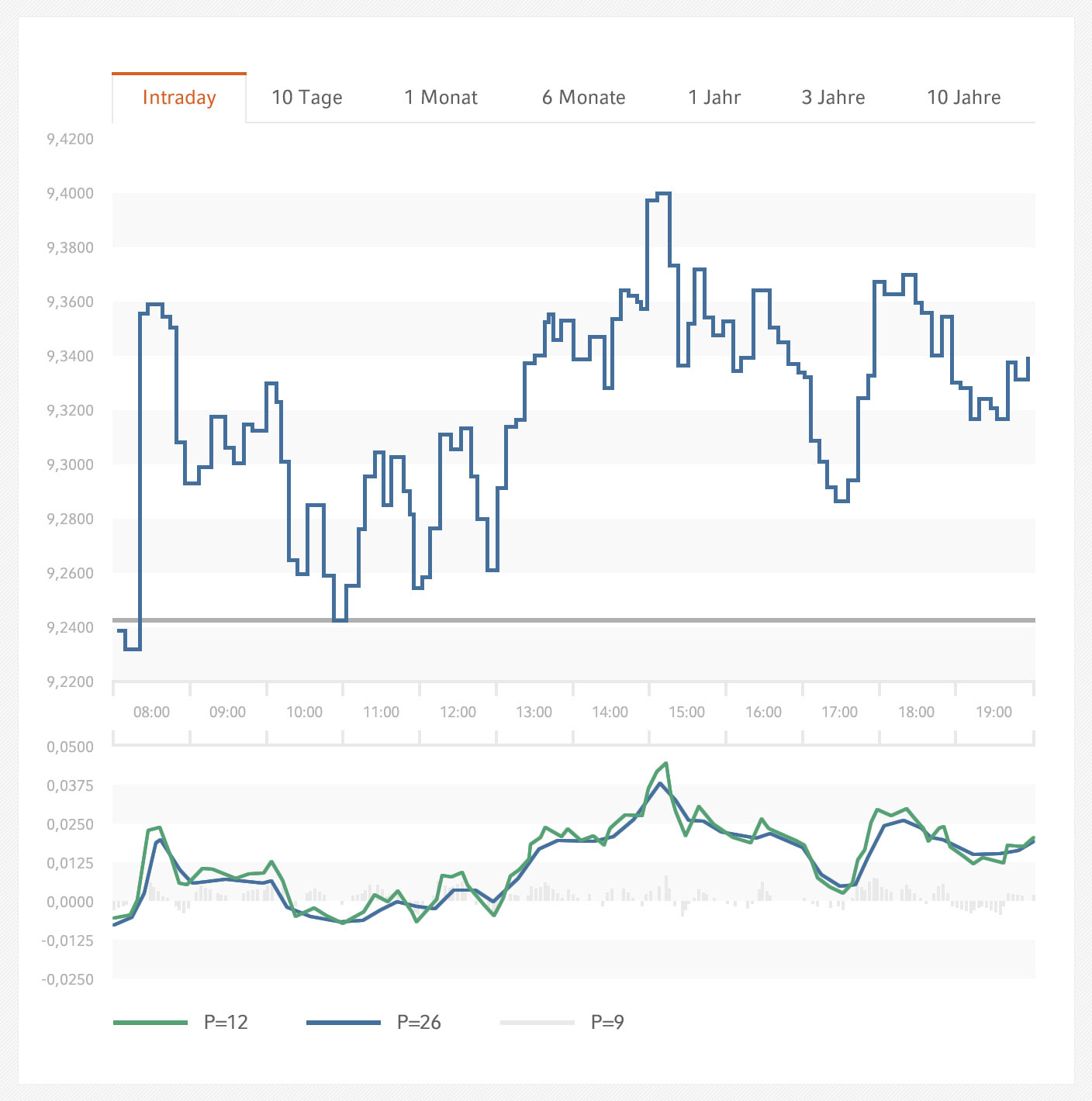Open the 1 Monat chart tab
The width and height of the screenshot is (1092, 1101).
point(441,98)
